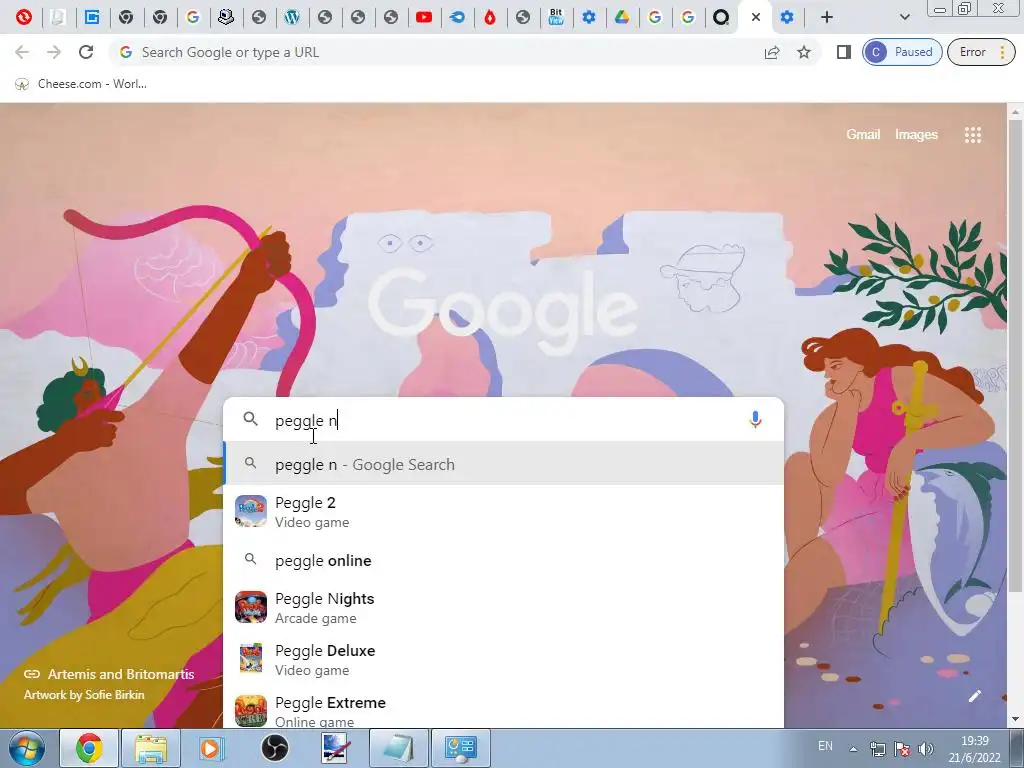Viewport: 1024px width, 768px height.
Task: Reload the current page
Action: [86, 52]
